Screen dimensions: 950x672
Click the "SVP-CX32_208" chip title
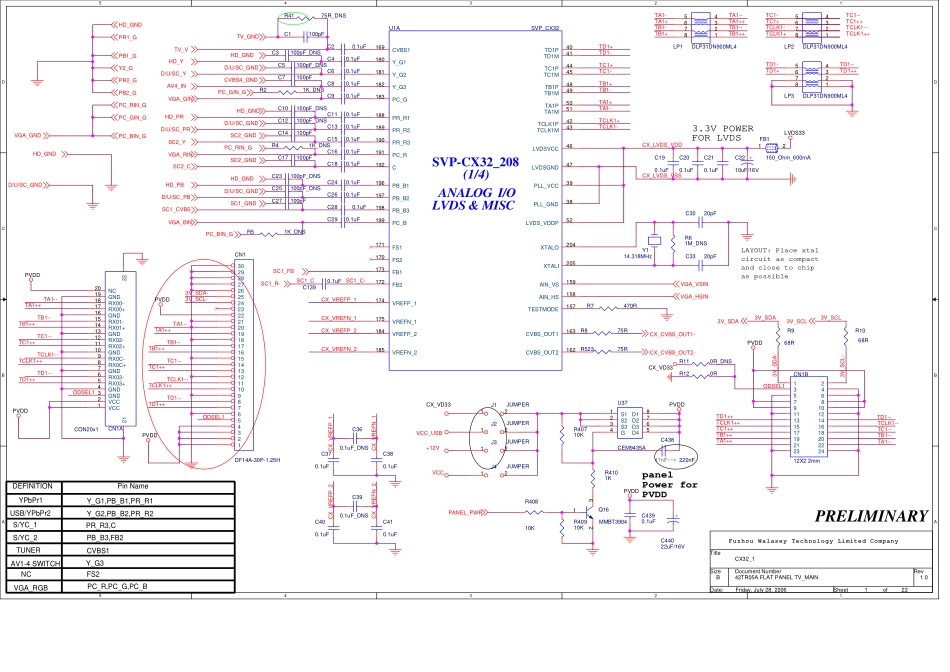pos(475,162)
